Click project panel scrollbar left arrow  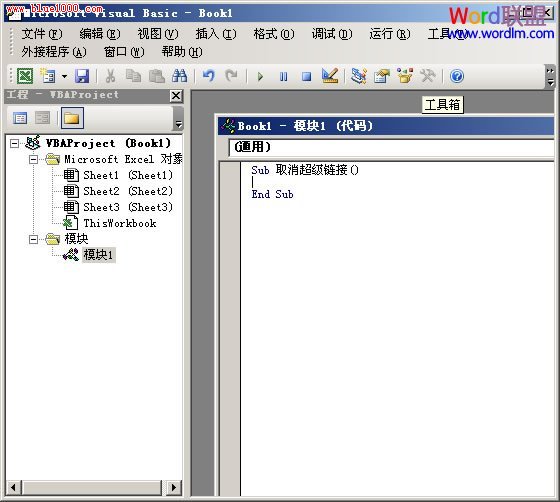pos(14,487)
